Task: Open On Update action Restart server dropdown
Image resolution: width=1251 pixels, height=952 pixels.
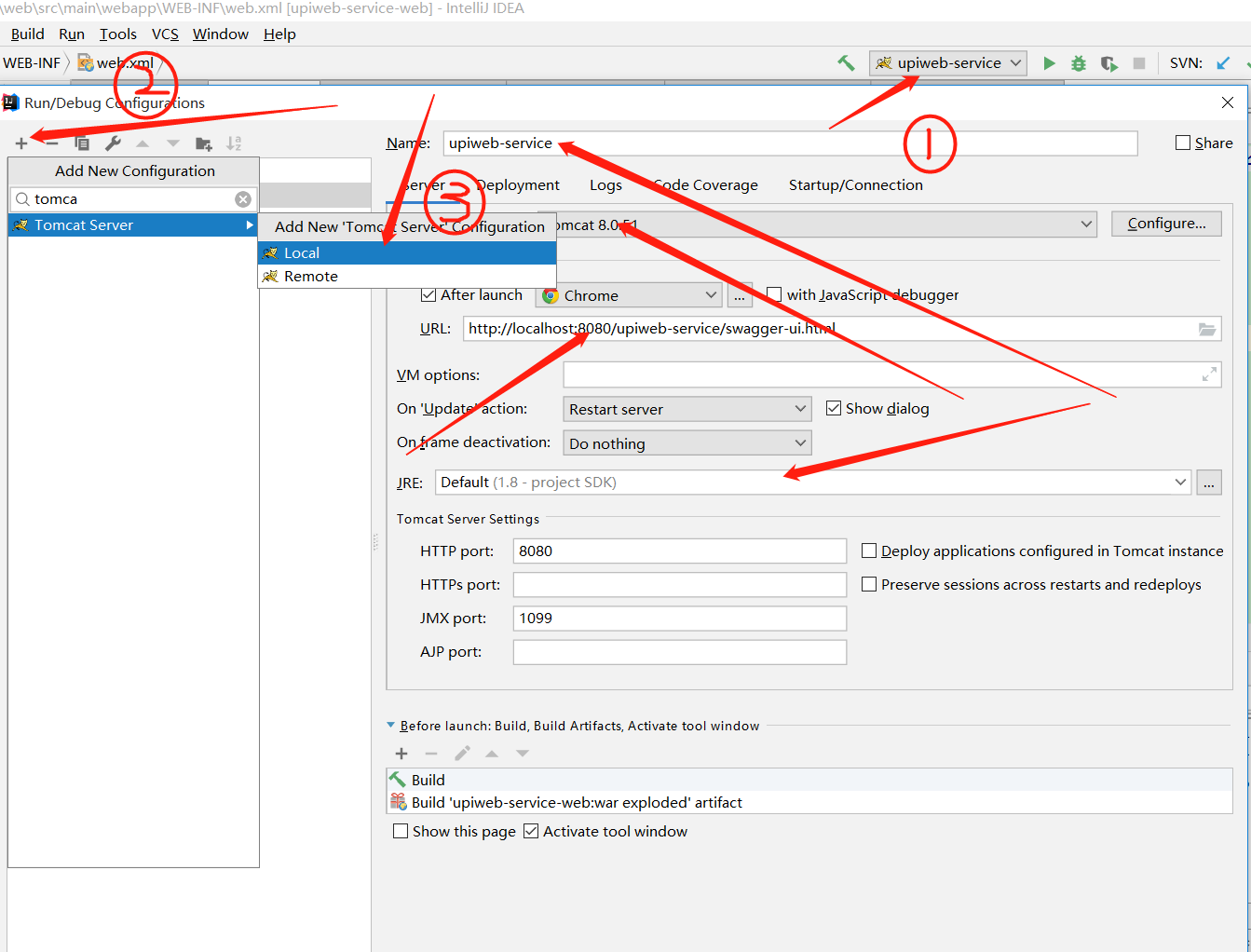Action: [687, 409]
